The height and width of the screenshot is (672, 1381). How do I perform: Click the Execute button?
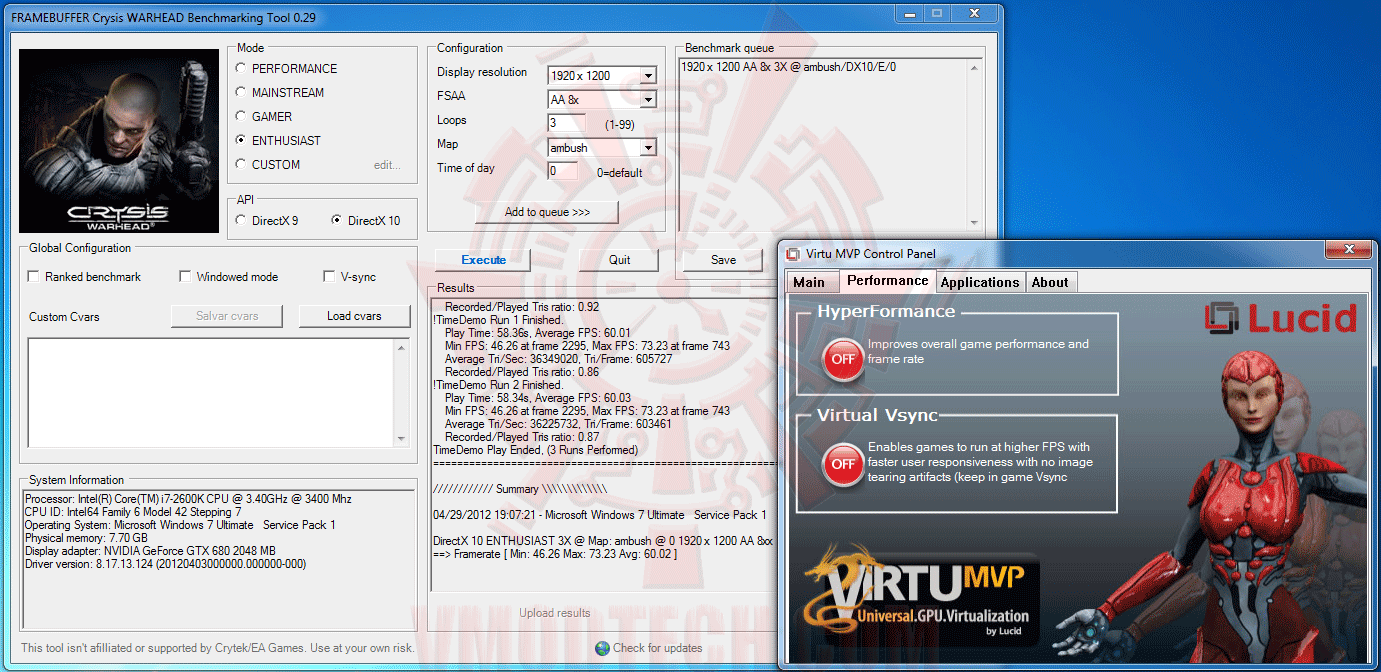tap(483, 260)
